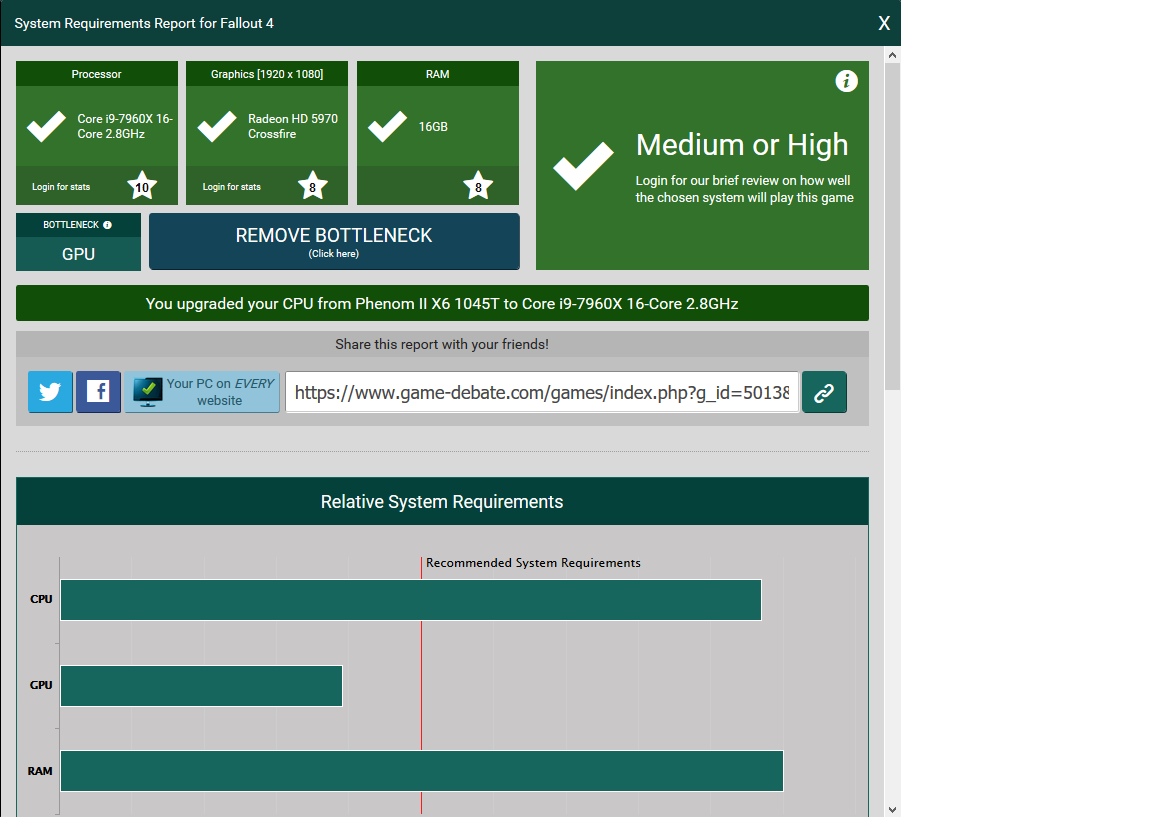Viewport: 1152px width, 825px height.
Task: Share report on Twitter
Action: pyautogui.click(x=50, y=392)
